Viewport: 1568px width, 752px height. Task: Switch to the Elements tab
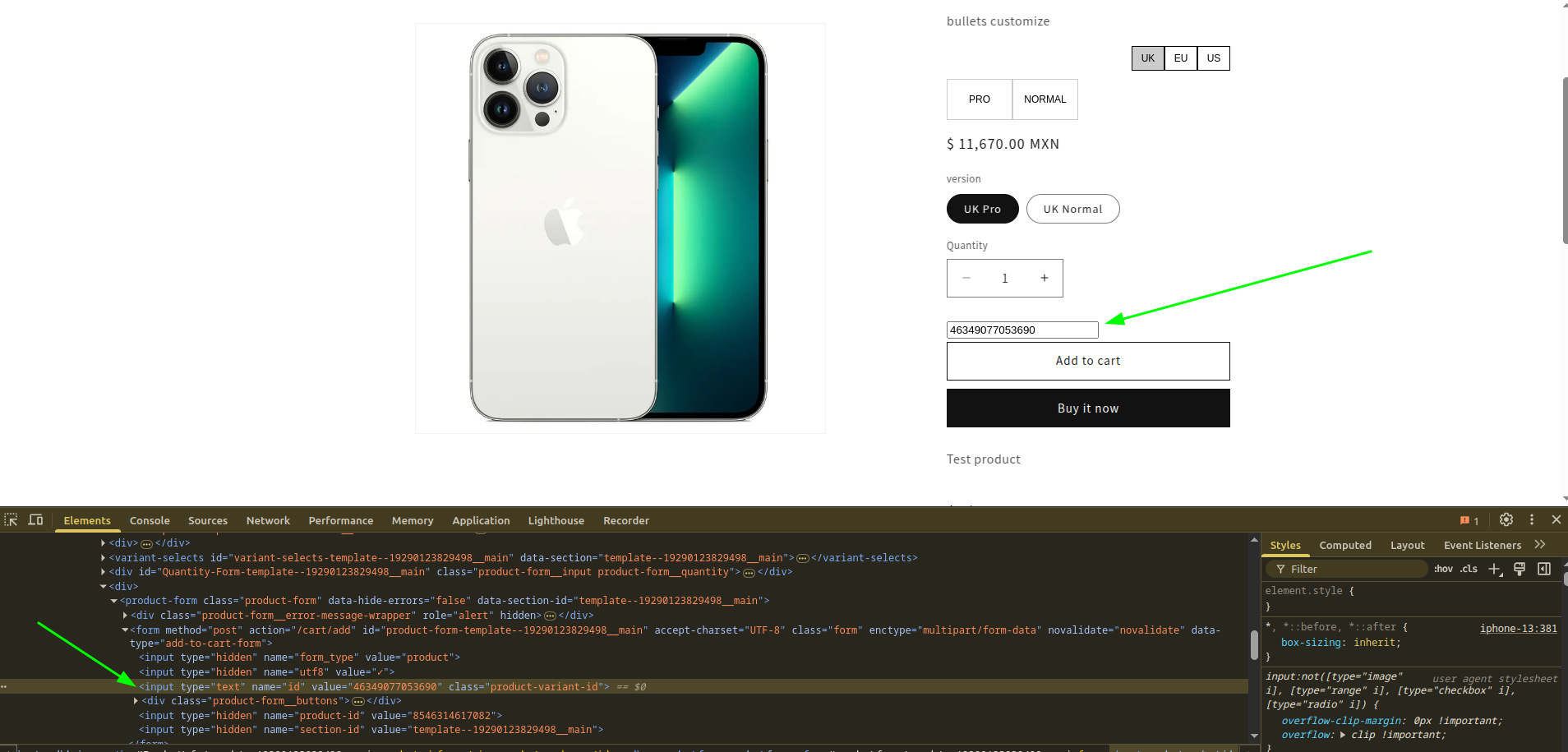pos(87,520)
